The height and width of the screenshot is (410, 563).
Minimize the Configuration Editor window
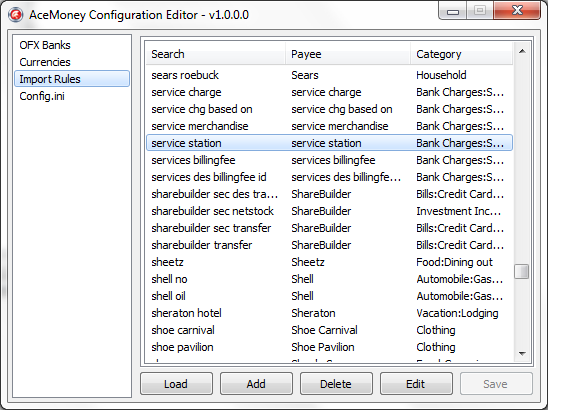[x=453, y=11]
